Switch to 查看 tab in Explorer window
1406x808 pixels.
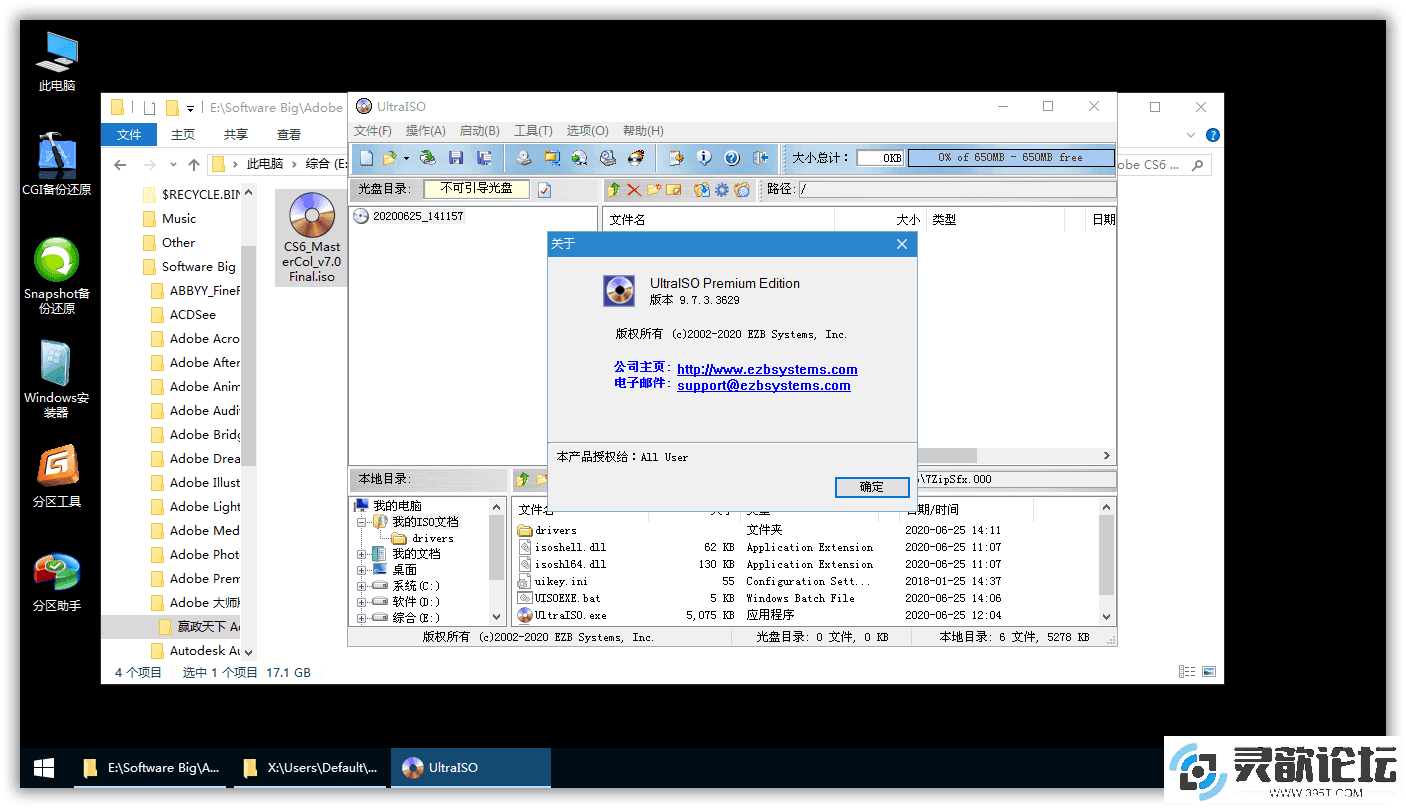pos(289,134)
